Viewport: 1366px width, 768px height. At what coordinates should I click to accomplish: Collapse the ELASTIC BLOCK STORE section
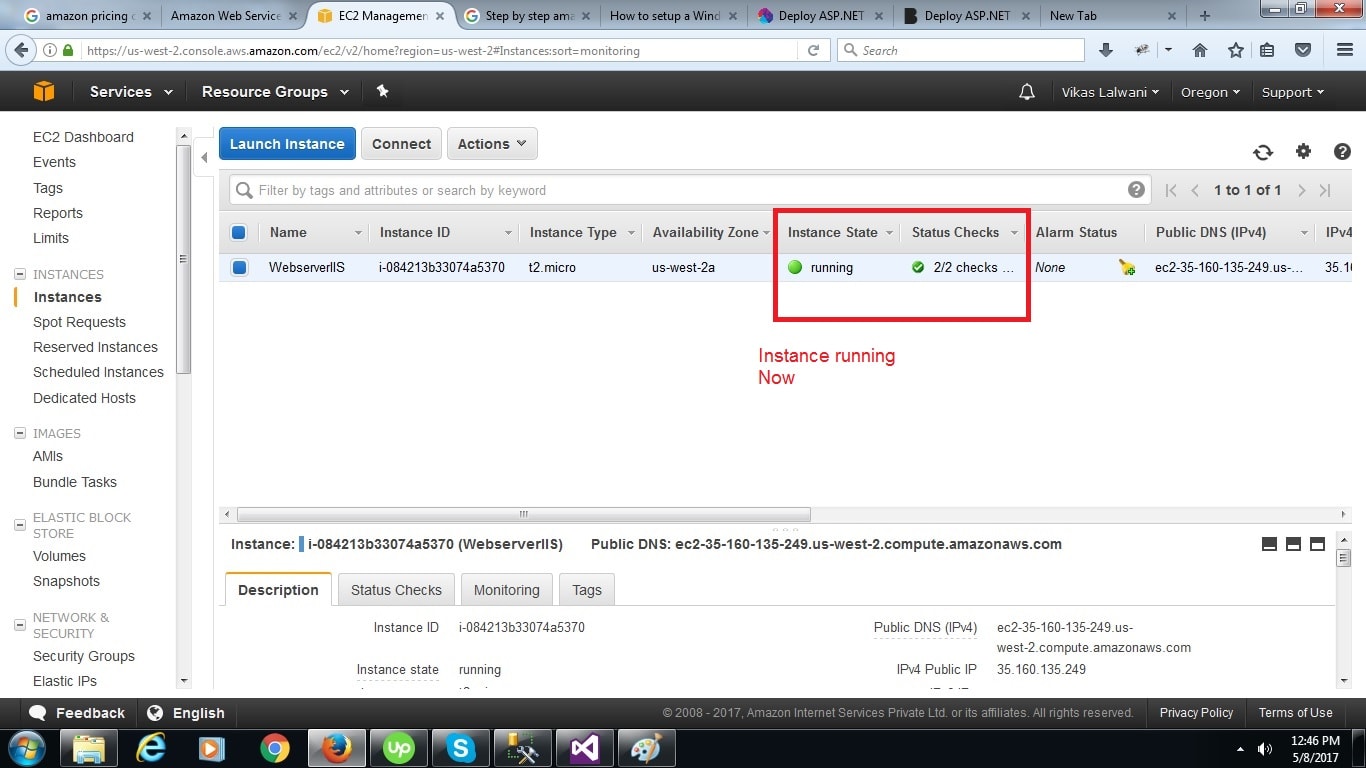[x=20, y=525]
